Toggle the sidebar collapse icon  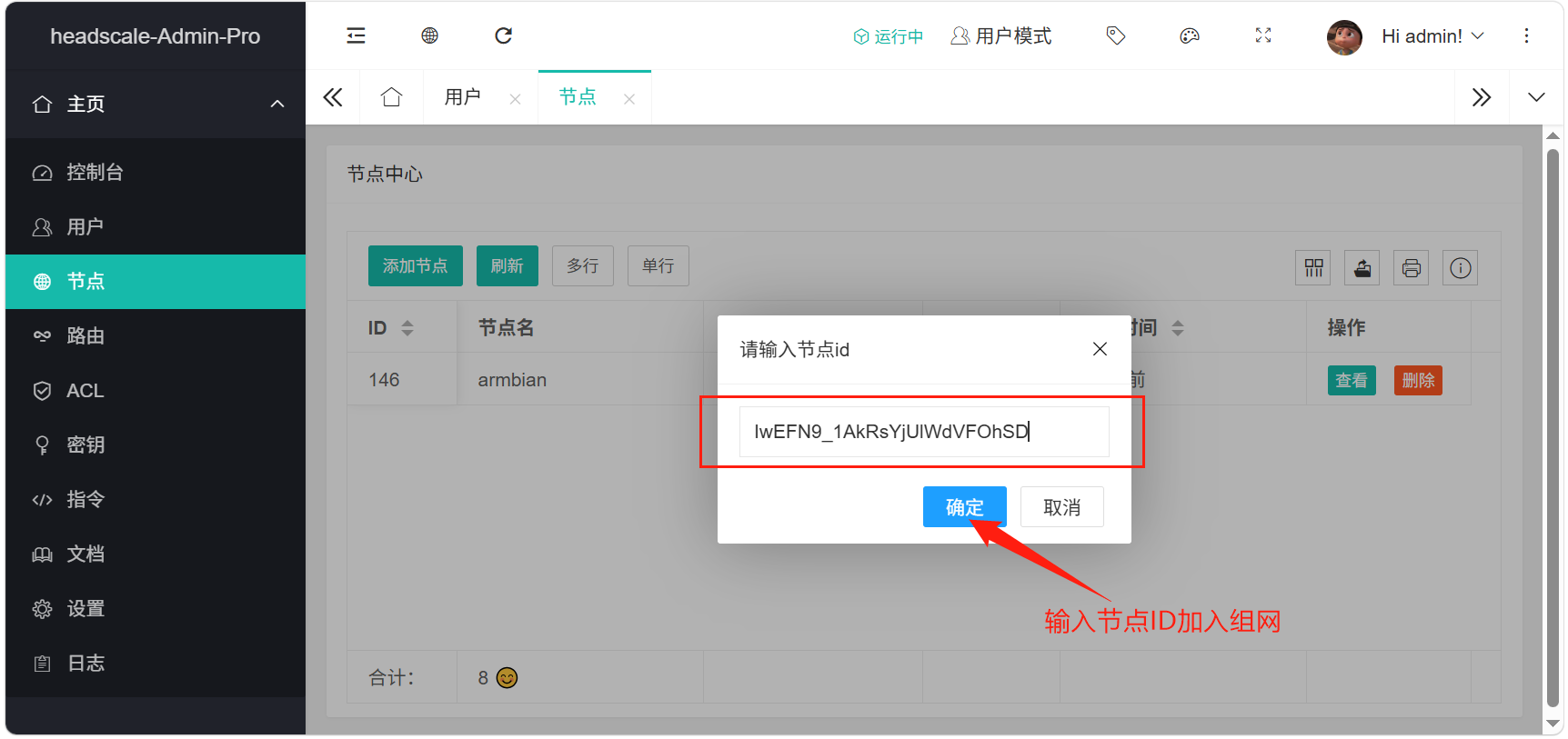[x=356, y=35]
